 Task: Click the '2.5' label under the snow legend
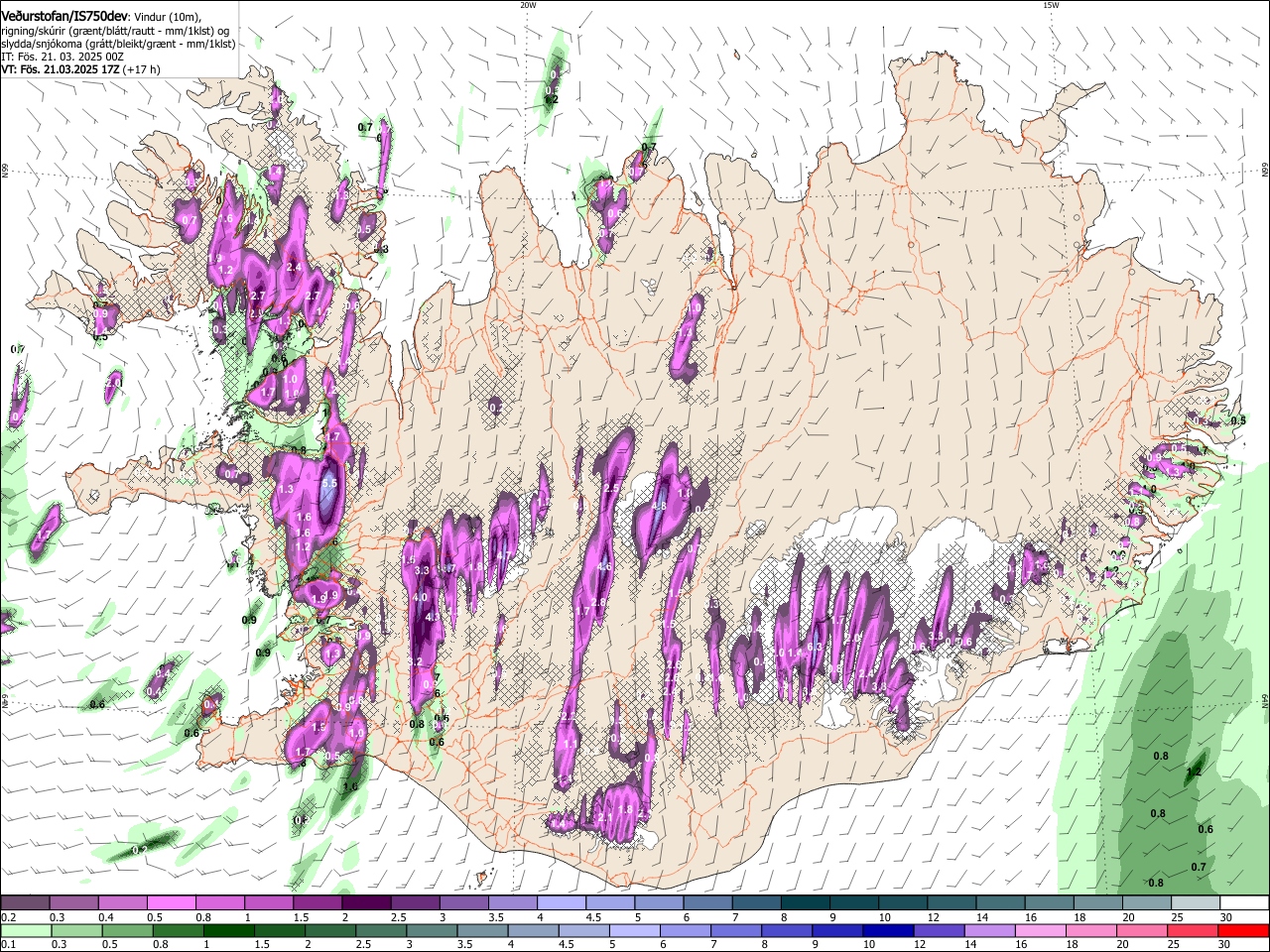pyautogui.click(x=399, y=917)
